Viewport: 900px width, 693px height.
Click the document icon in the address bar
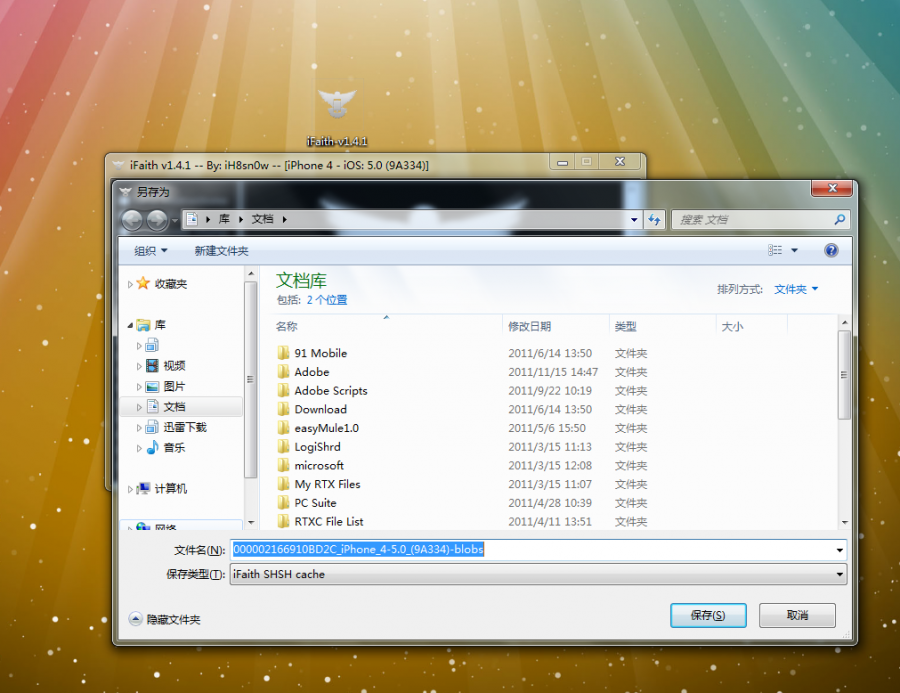tap(192, 219)
